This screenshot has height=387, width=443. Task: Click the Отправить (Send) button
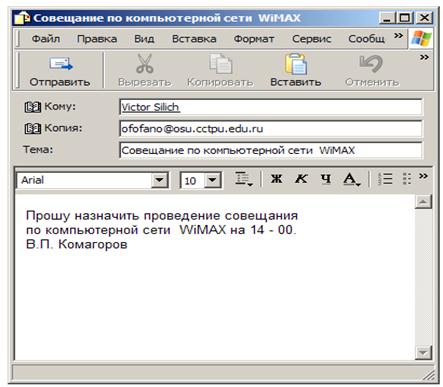[60, 71]
